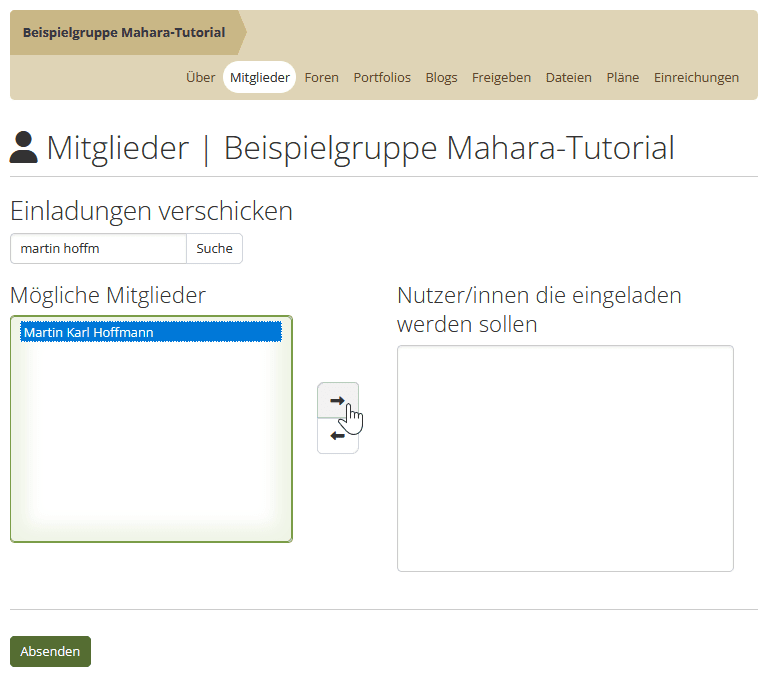Click the Beispielgruppe Mahara-Tutorial breadcrumb
765x674 pixels.
click(x=124, y=33)
